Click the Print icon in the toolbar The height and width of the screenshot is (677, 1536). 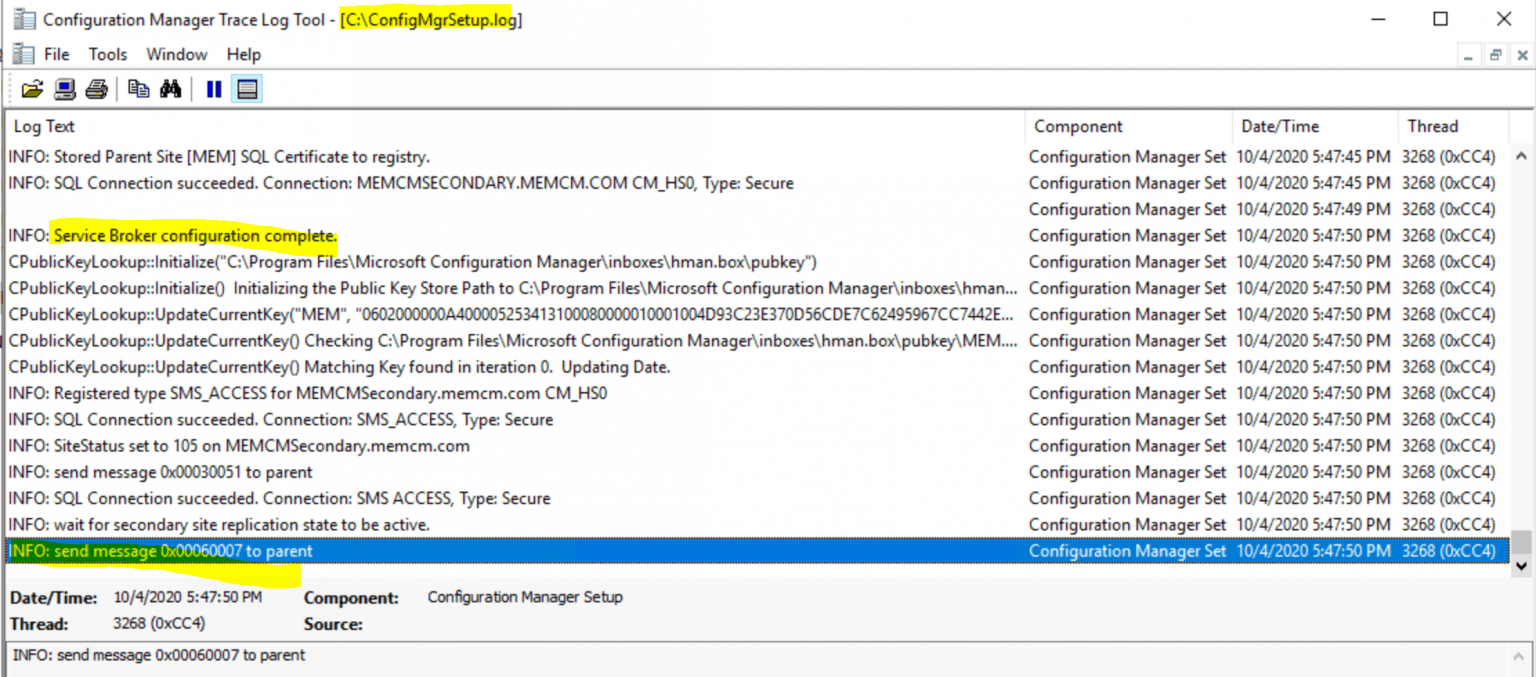point(96,89)
